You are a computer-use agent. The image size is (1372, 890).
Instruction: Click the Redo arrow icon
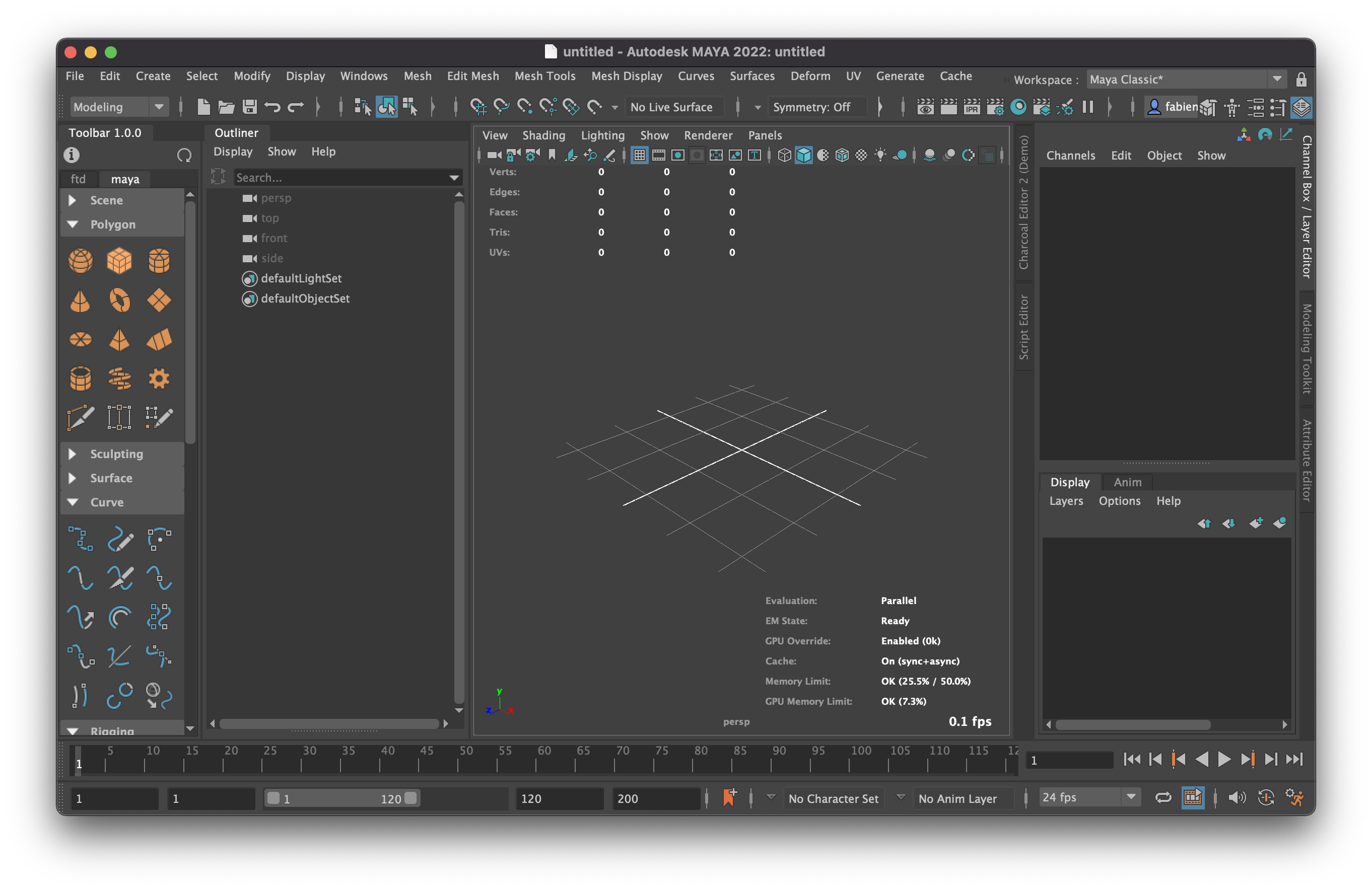pos(295,107)
